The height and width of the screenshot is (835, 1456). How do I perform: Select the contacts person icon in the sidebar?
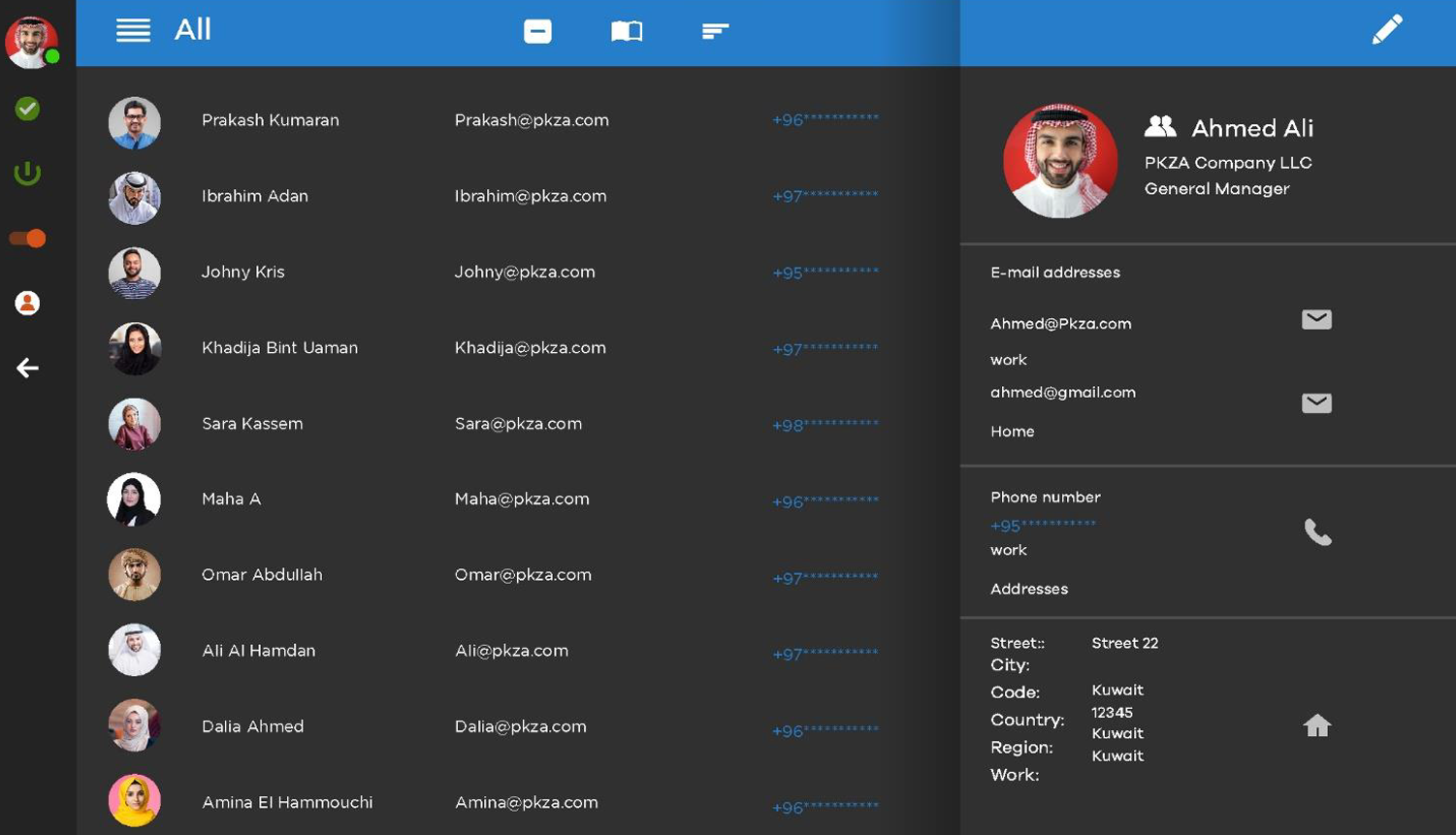click(x=27, y=303)
